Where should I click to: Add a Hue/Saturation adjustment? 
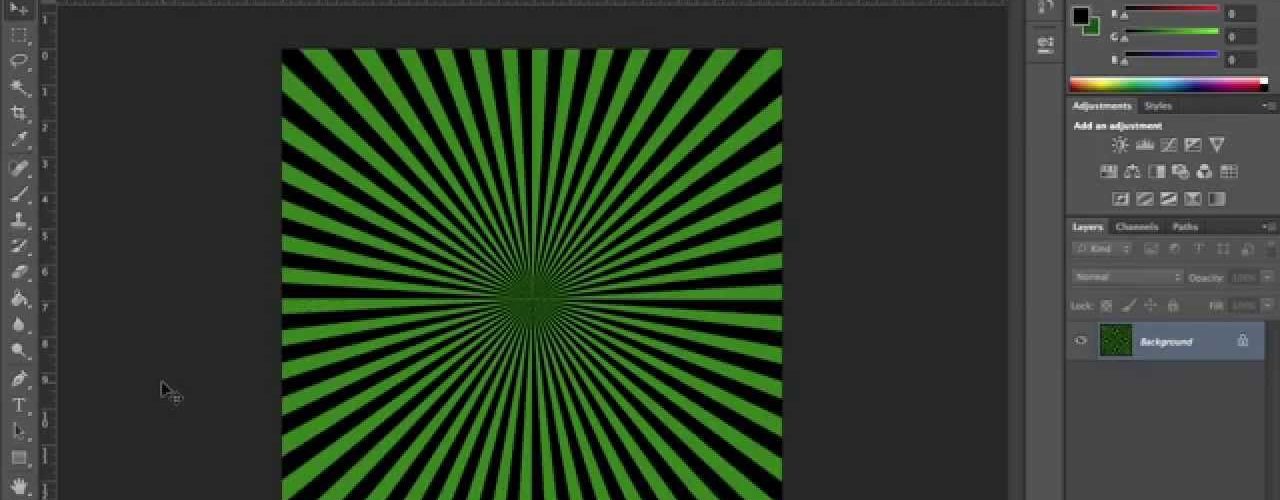pyautogui.click(x=1108, y=172)
